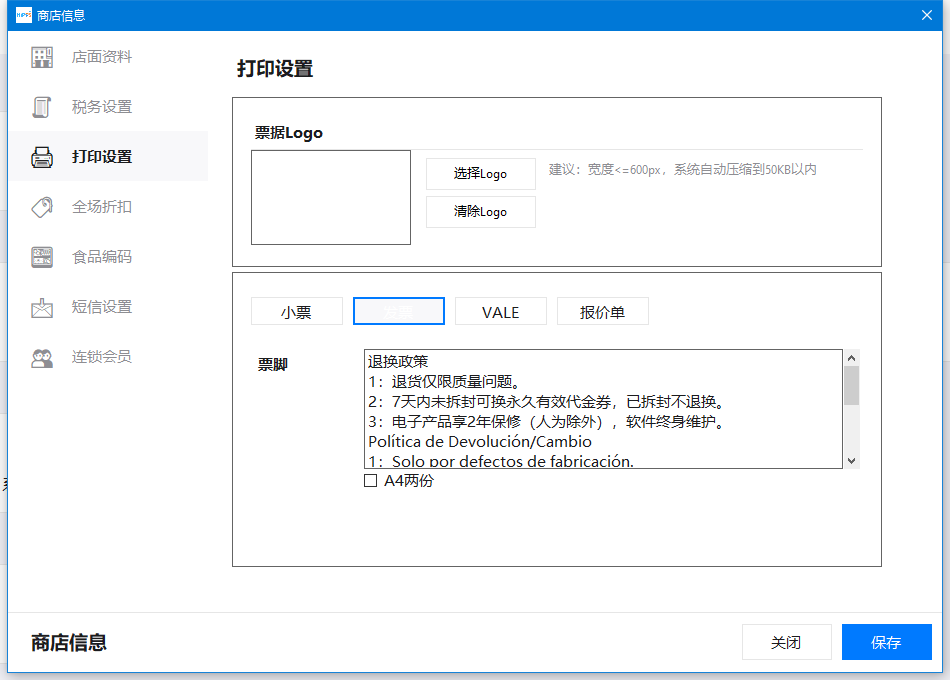Click the 清除Logo button
950x680 pixels.
pos(480,212)
